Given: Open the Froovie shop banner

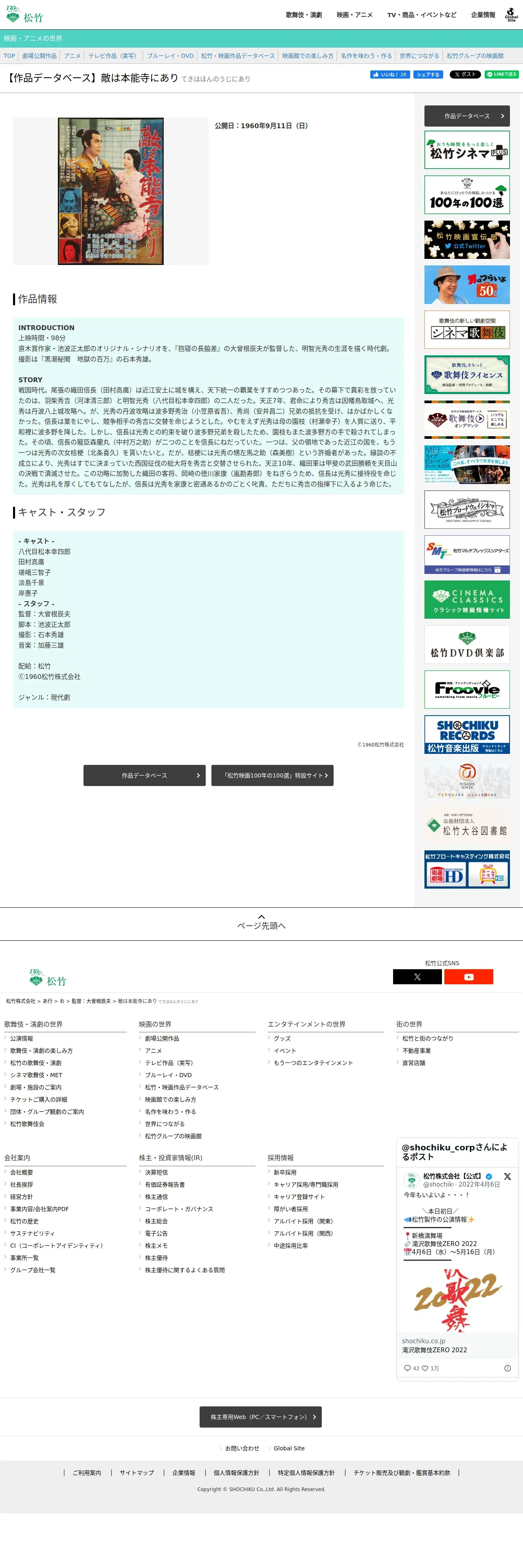Looking at the screenshot, I should 467,690.
